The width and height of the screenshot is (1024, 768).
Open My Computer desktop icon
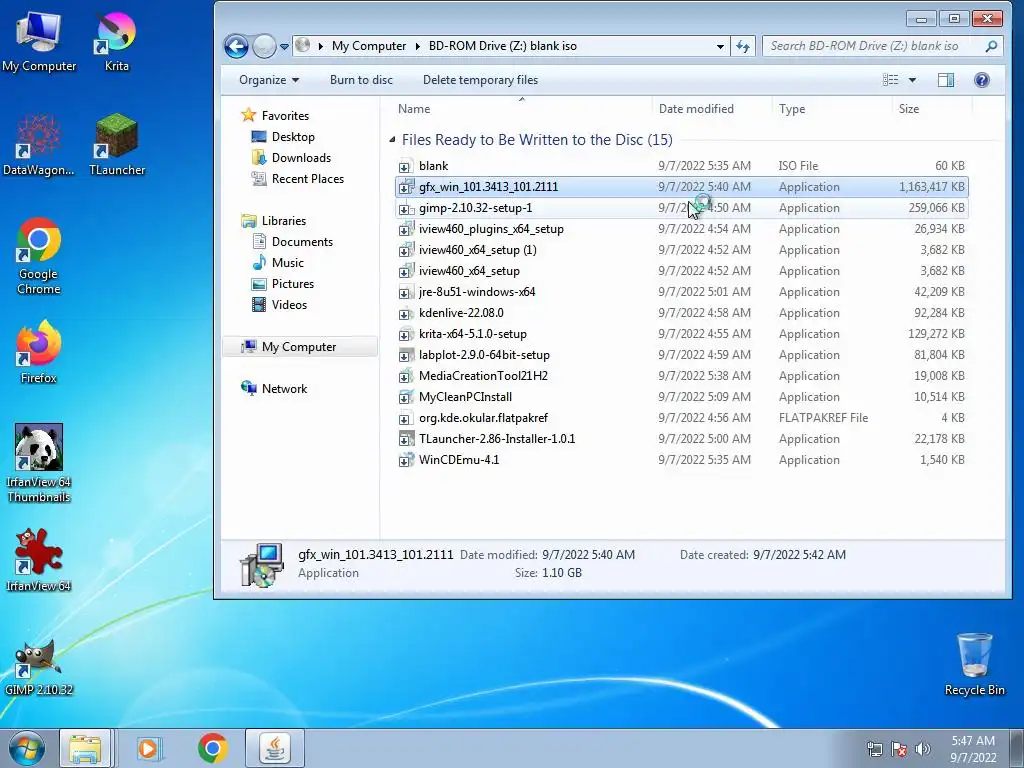tap(39, 40)
